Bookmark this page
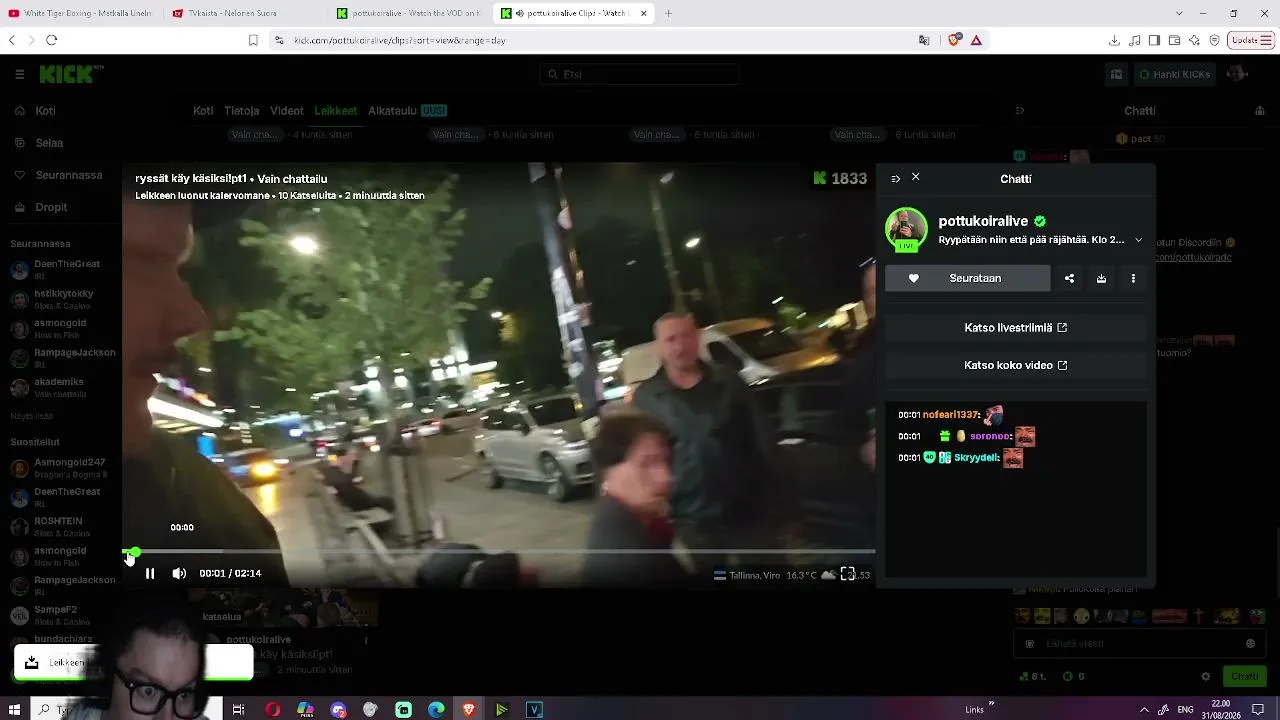This screenshot has width=1280, height=720. pos(253,40)
